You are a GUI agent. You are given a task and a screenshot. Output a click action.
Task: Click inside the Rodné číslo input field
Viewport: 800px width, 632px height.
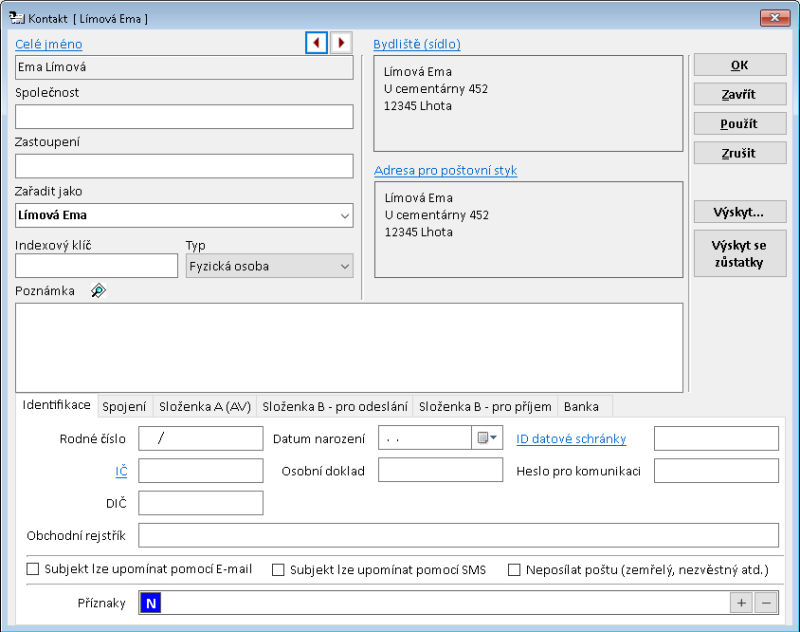click(x=200, y=437)
